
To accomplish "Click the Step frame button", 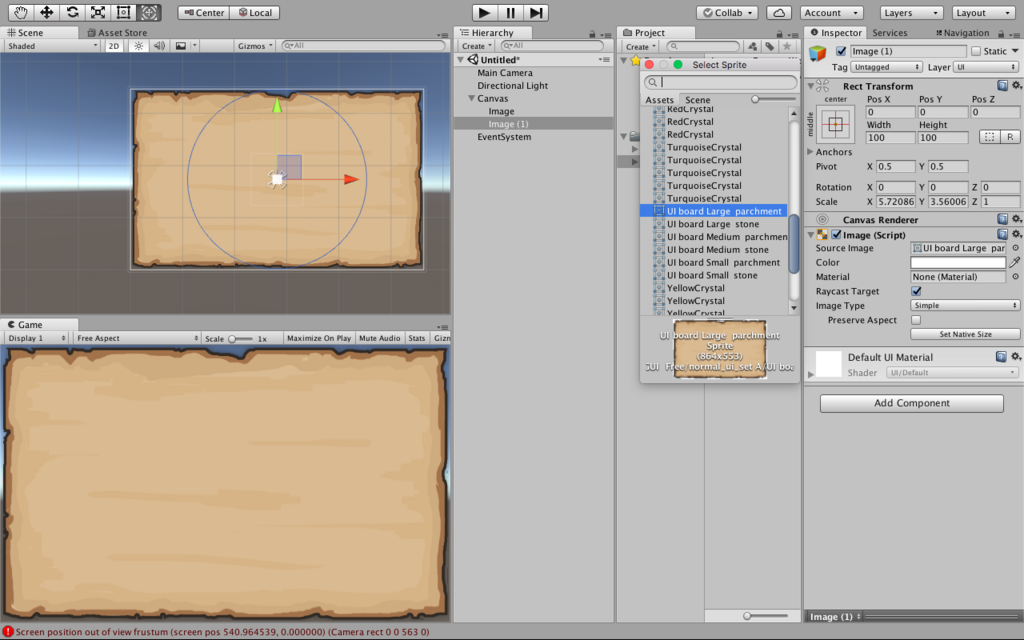I will pyautogui.click(x=536, y=12).
